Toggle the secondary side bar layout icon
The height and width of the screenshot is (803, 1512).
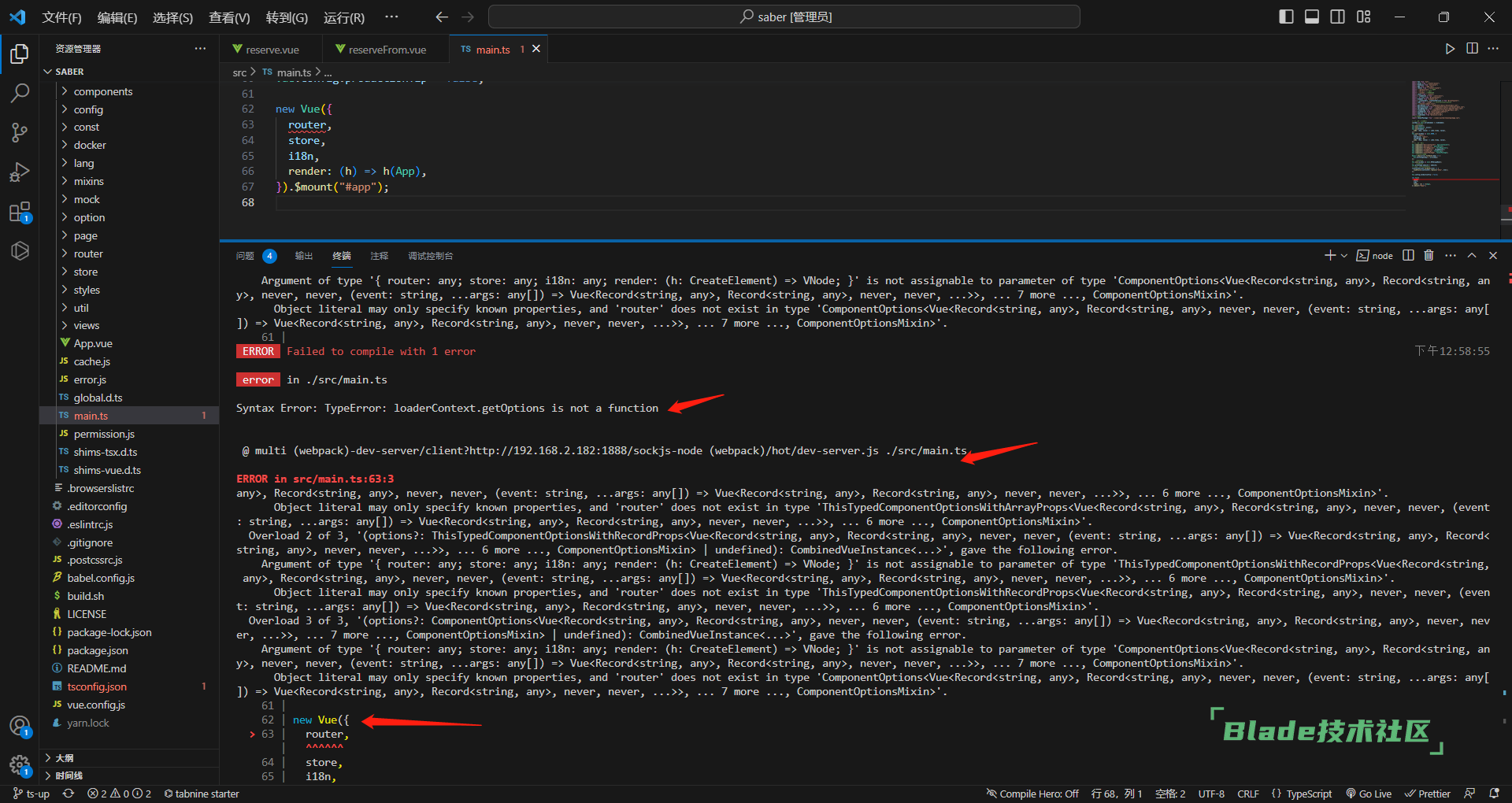(x=1337, y=17)
